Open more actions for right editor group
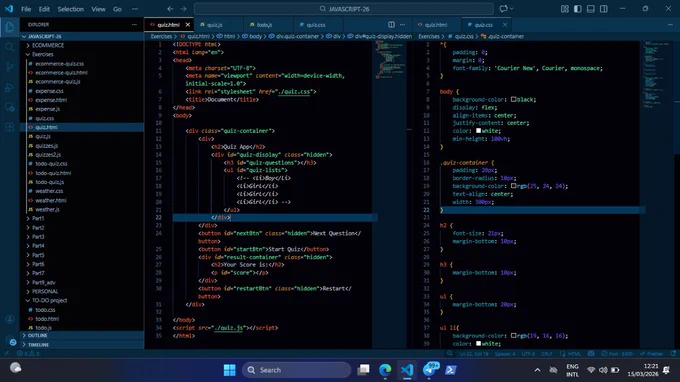Screen dimensions: 680x382 click(670, 25)
